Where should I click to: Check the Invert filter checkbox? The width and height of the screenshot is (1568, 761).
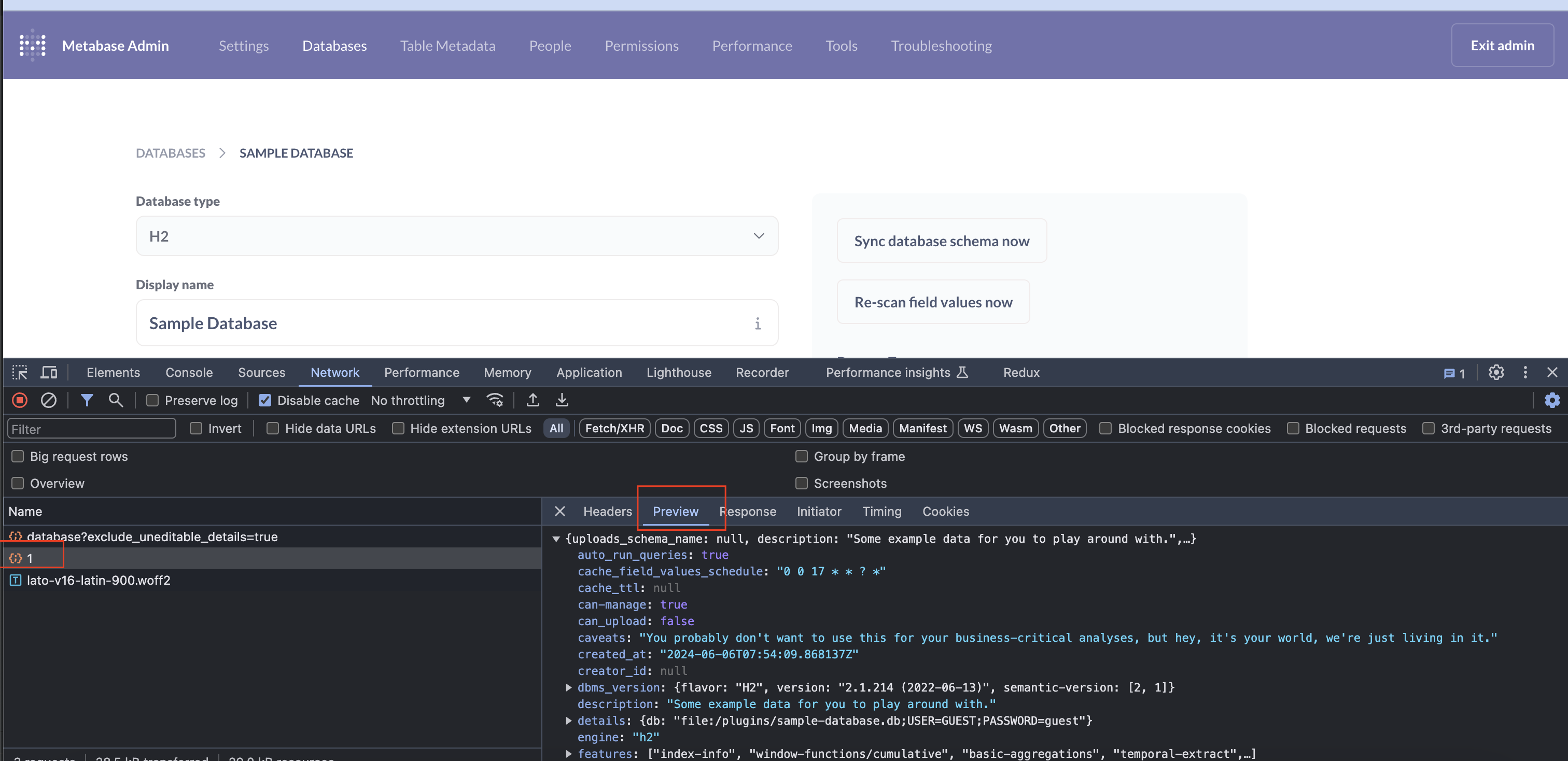(196, 428)
